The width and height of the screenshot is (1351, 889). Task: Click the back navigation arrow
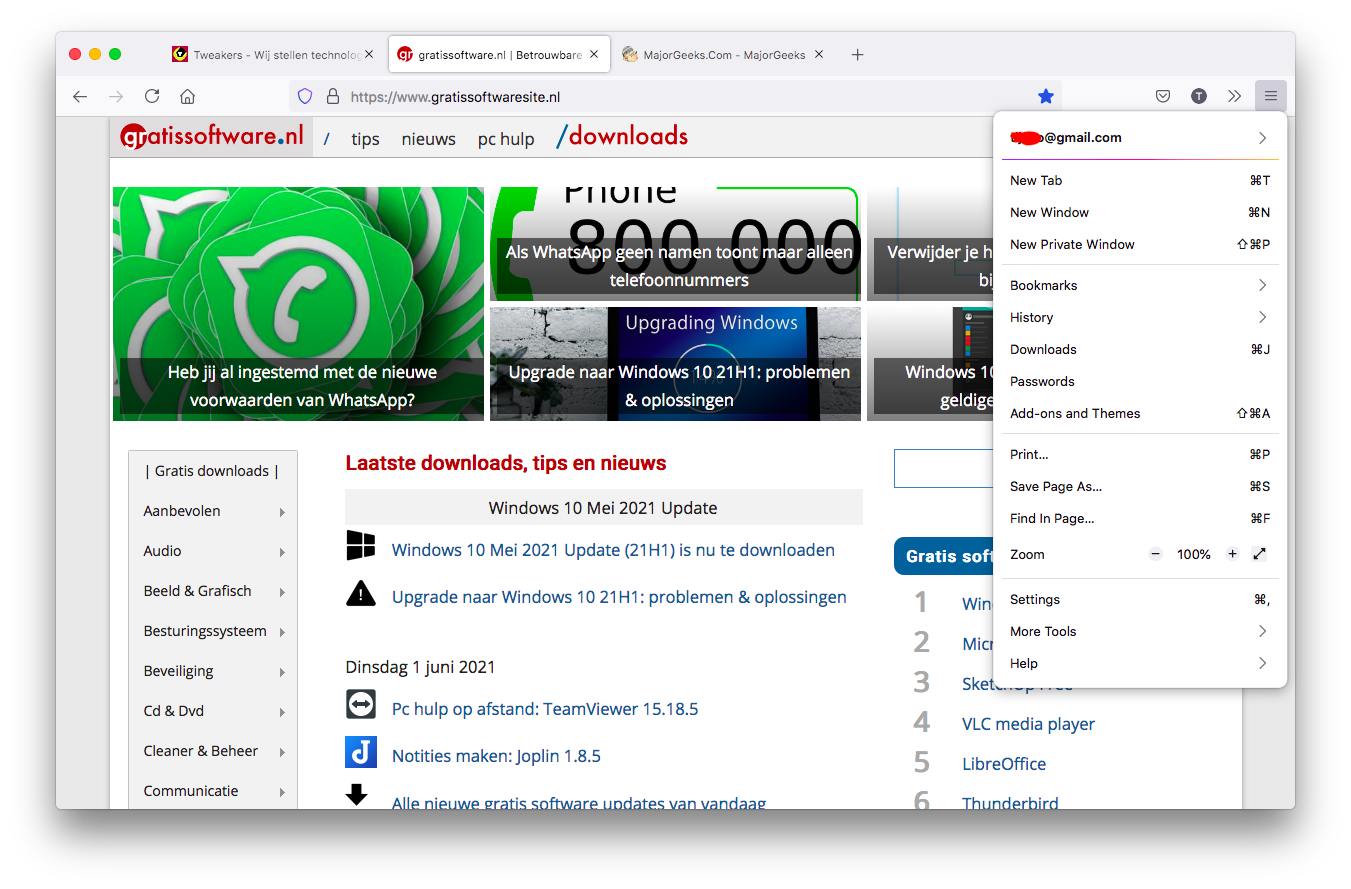coord(80,96)
